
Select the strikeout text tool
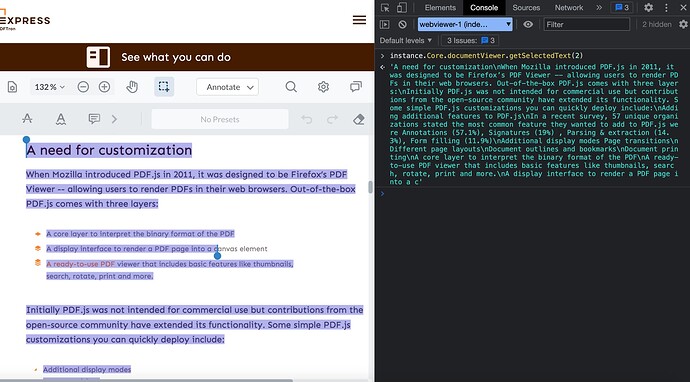[x=27, y=119]
